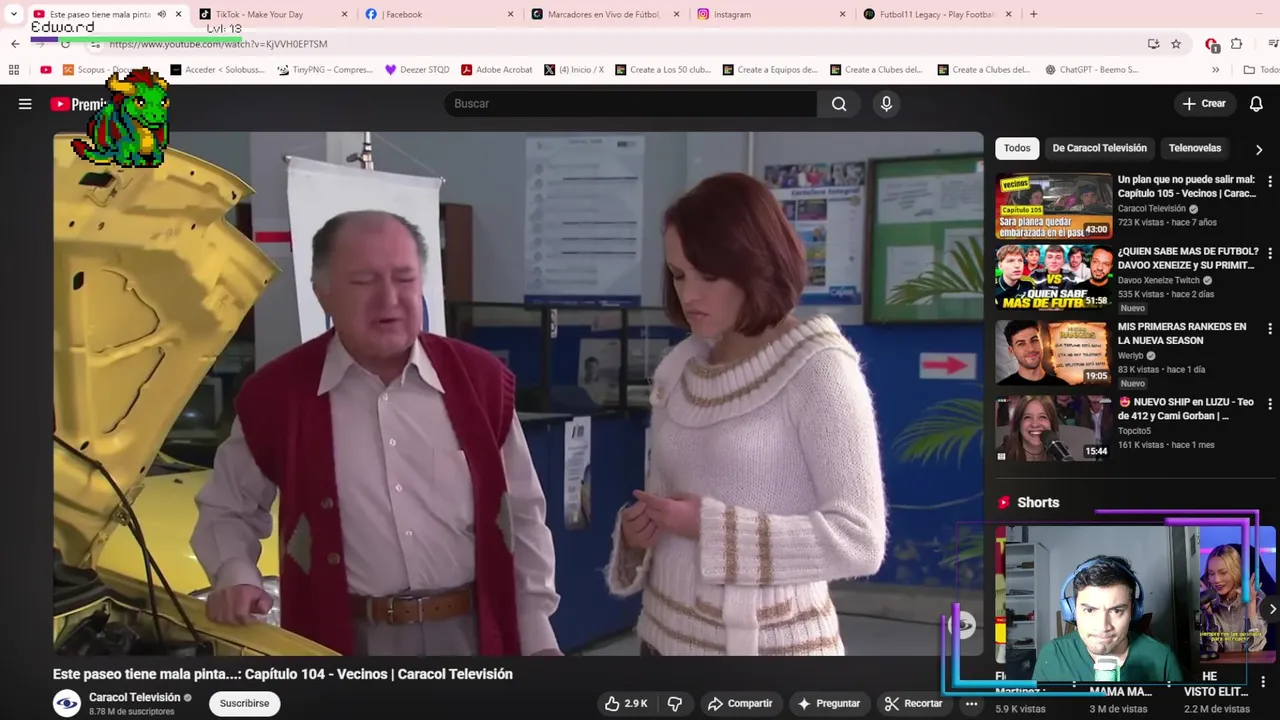1280x720 pixels.
Task: Open options menu for Davoo Xeneize video
Action: 1269,253
